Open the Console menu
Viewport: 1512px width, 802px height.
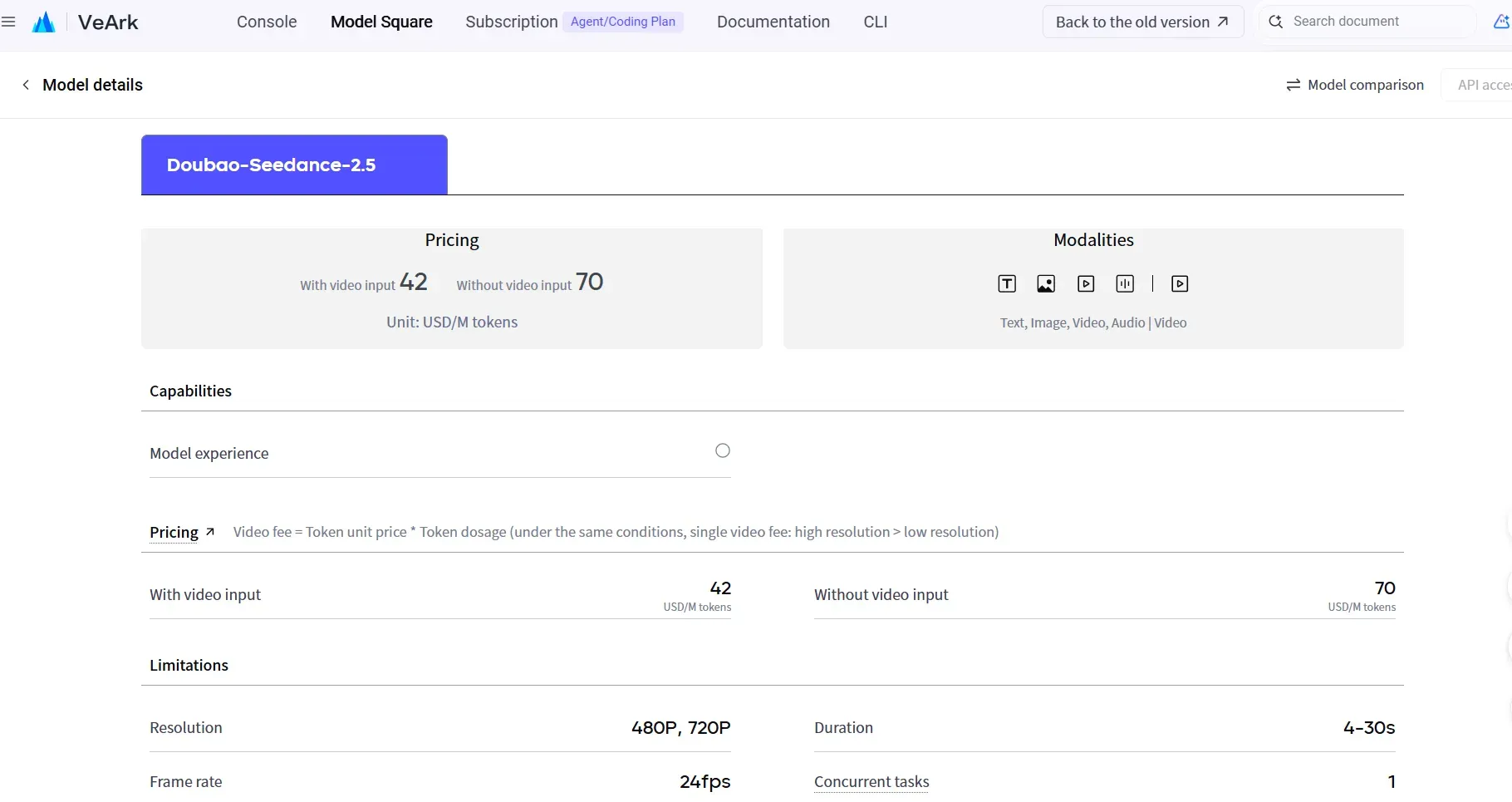(x=267, y=22)
